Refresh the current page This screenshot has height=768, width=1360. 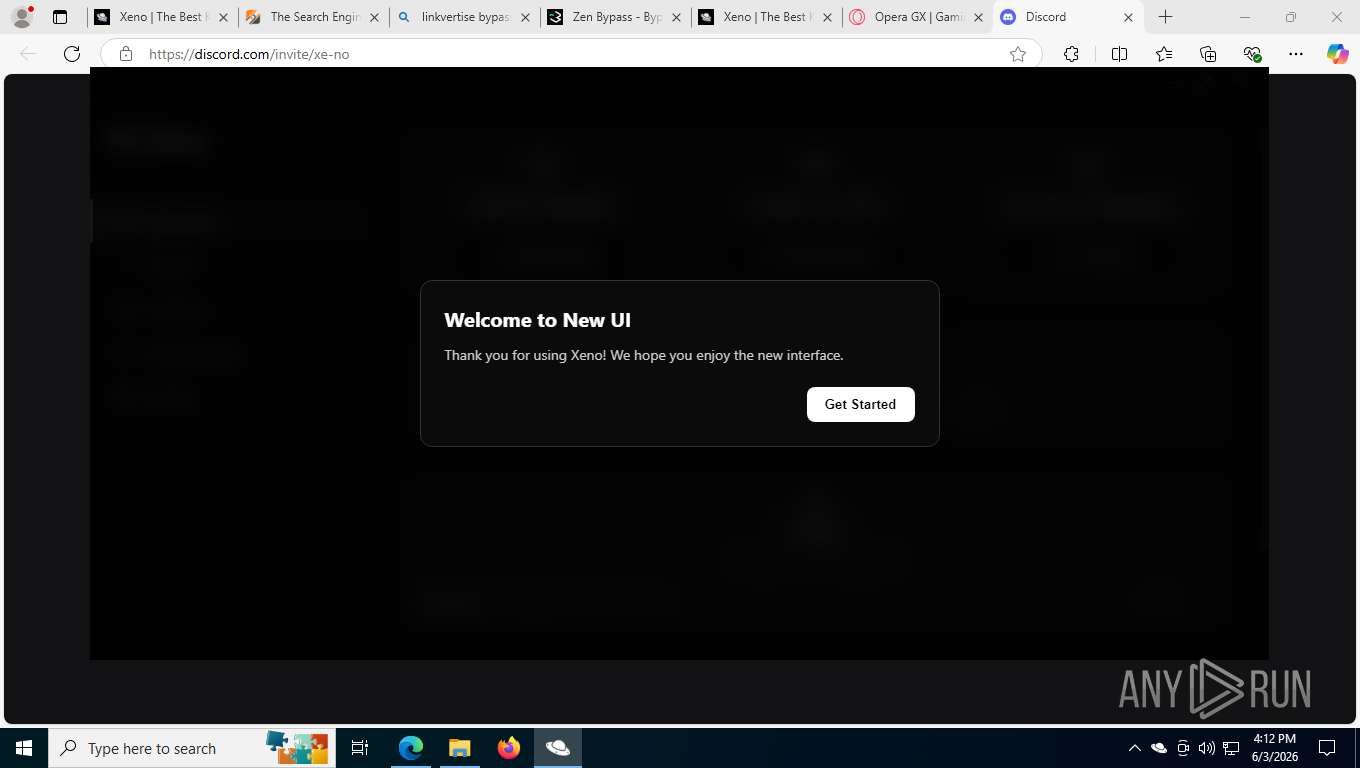(72, 54)
